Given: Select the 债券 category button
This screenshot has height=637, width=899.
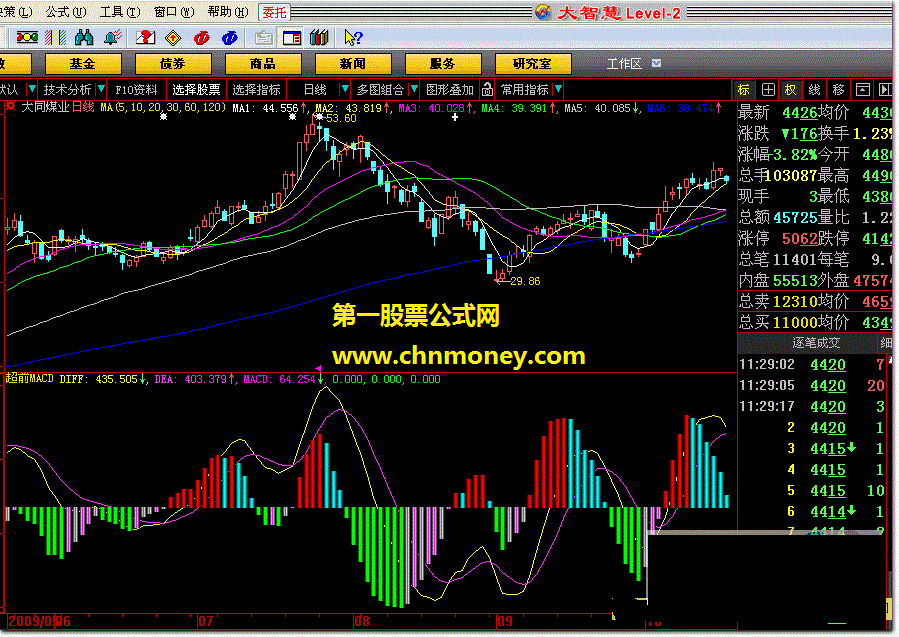Looking at the screenshot, I should click(173, 64).
